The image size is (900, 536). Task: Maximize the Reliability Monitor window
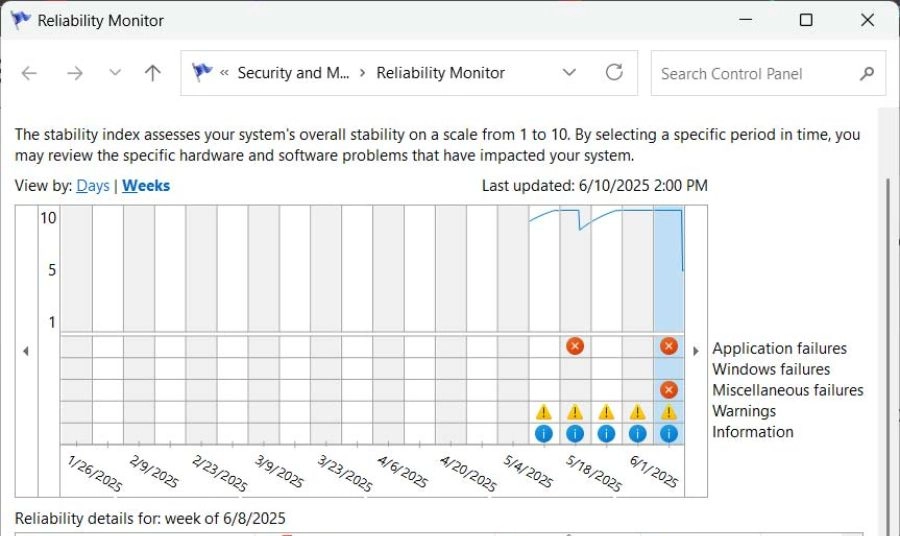point(806,20)
